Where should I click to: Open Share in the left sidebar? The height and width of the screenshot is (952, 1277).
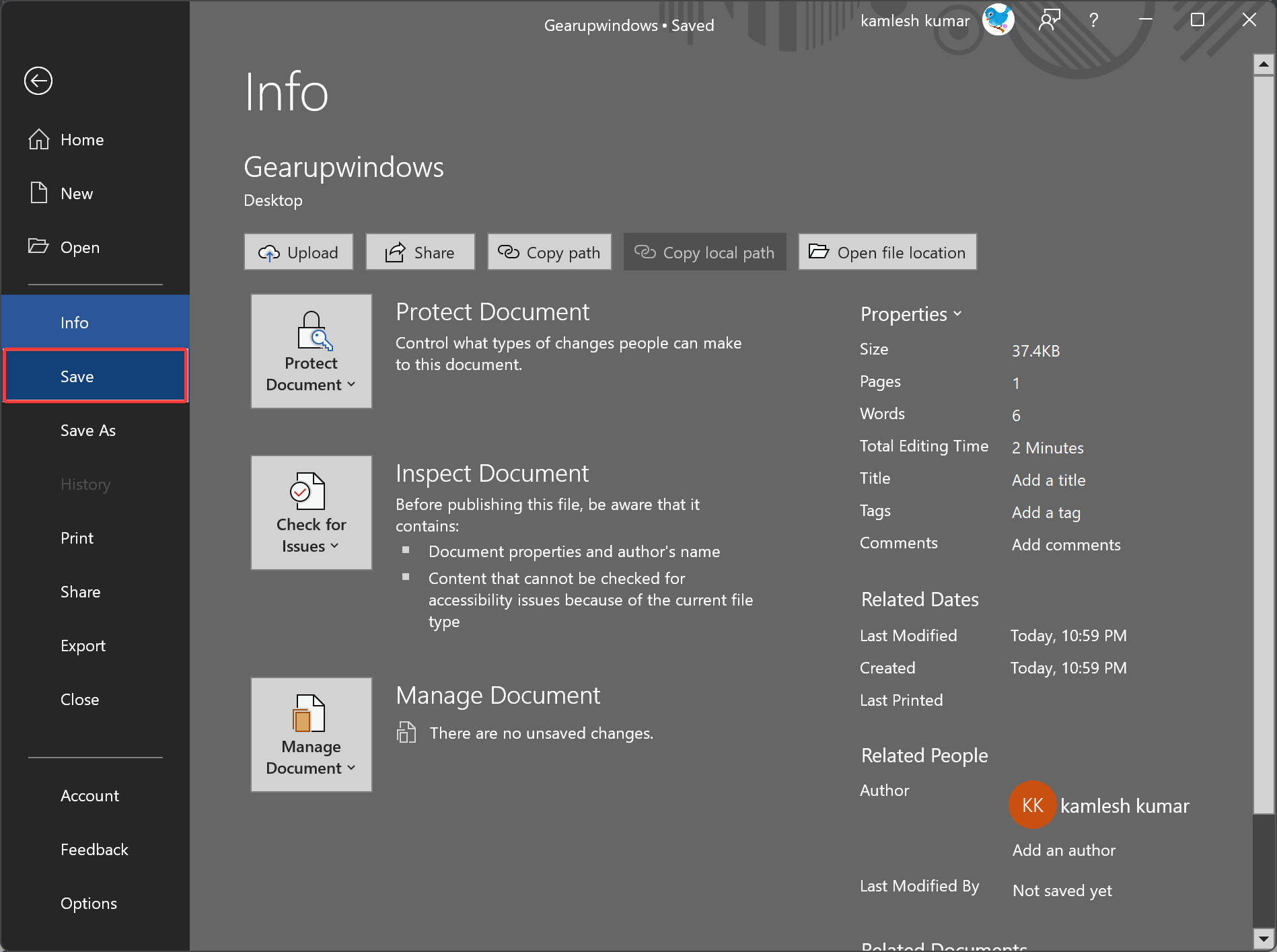pyautogui.click(x=95, y=592)
